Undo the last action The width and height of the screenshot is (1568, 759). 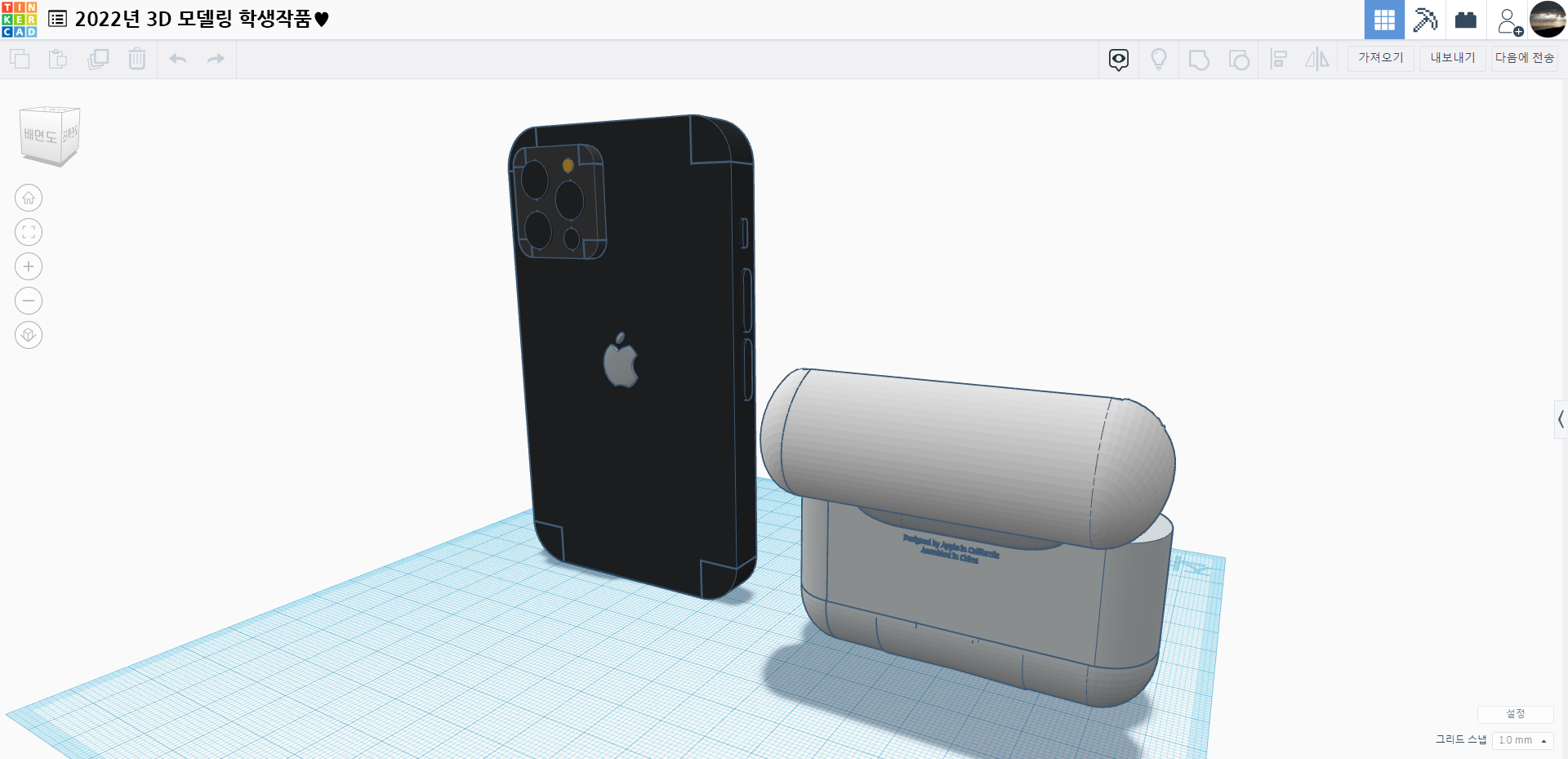click(x=178, y=59)
